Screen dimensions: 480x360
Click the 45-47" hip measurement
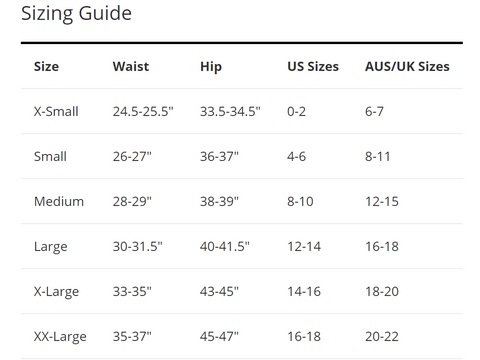219,336
